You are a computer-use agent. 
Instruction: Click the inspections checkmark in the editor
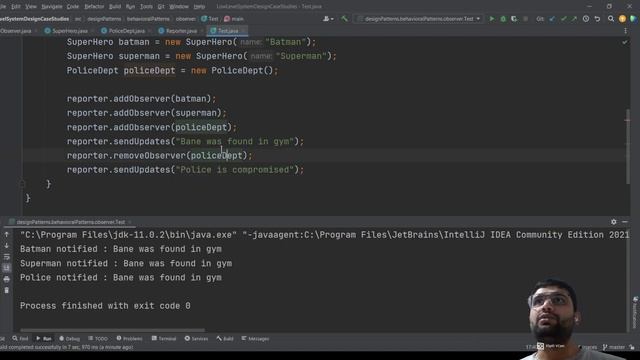(625, 42)
